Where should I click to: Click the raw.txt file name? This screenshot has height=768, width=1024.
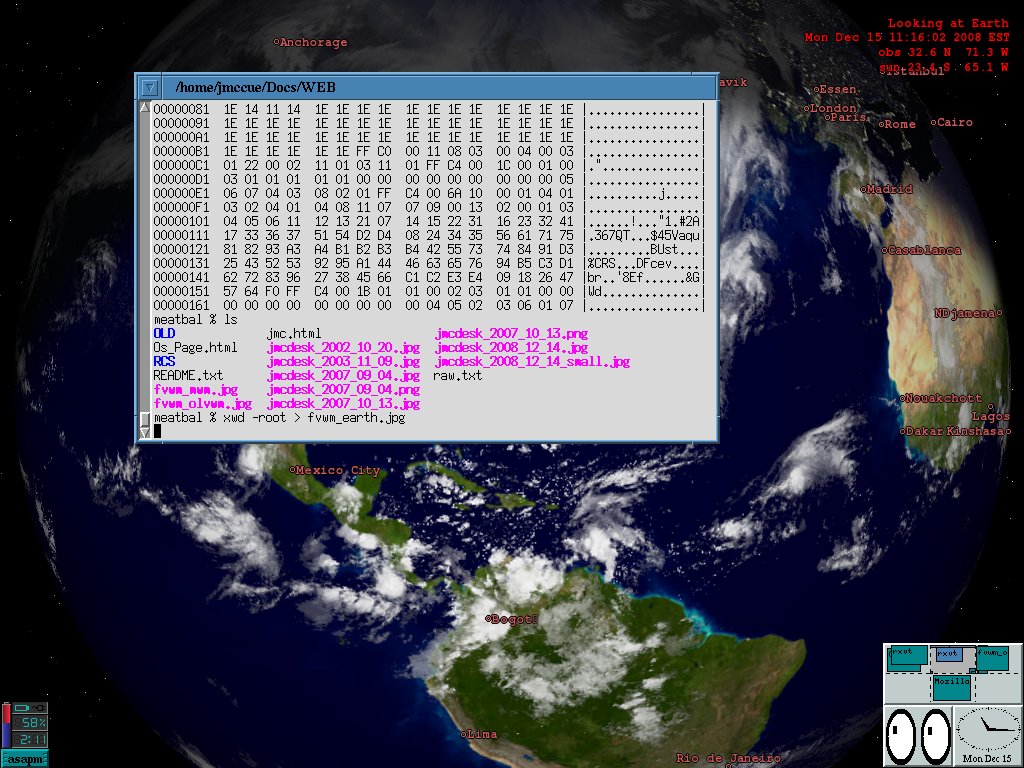tap(458, 376)
